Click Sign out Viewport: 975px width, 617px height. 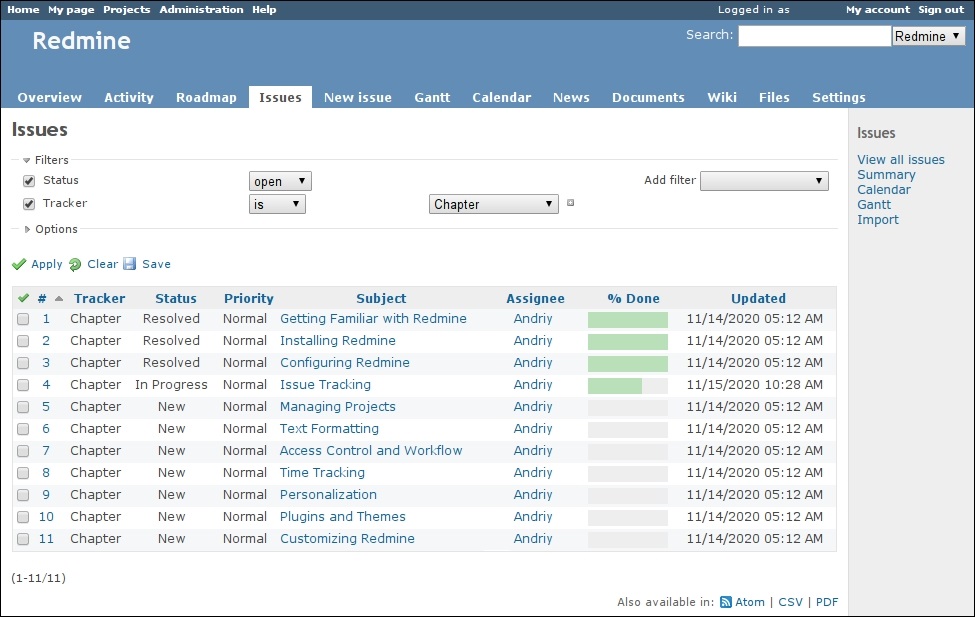coord(941,10)
